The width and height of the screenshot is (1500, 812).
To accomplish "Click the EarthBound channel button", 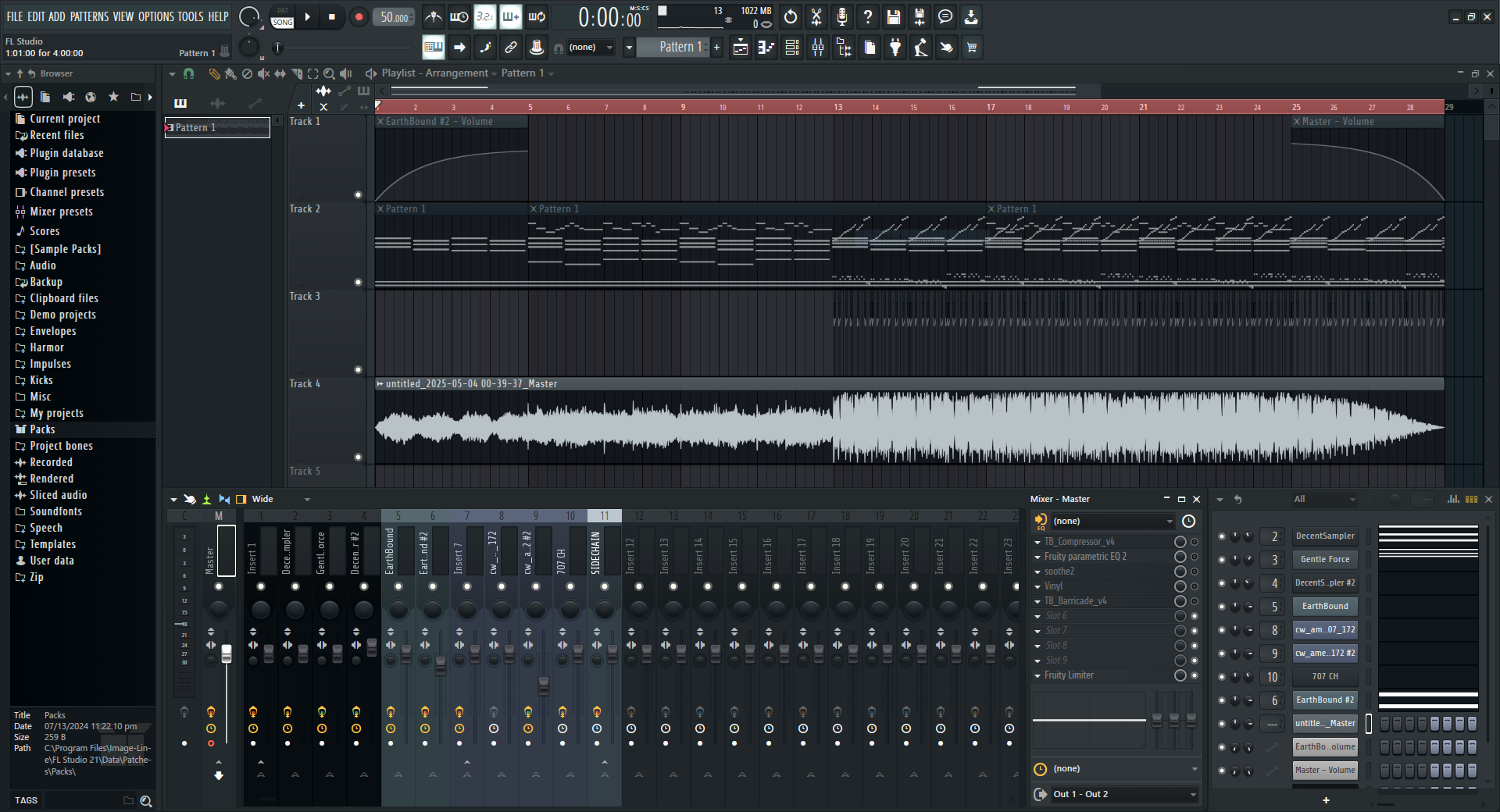I will pos(1324,607).
